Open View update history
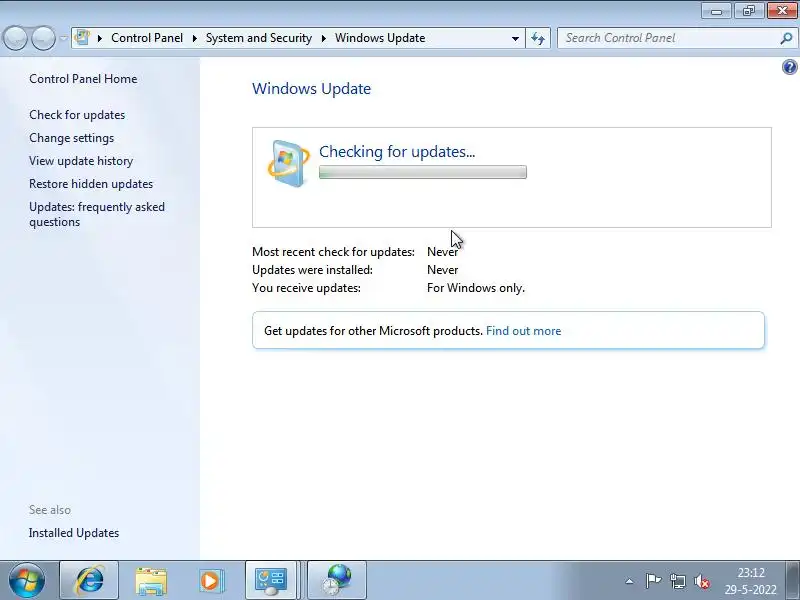The height and width of the screenshot is (600, 800). [x=81, y=161]
